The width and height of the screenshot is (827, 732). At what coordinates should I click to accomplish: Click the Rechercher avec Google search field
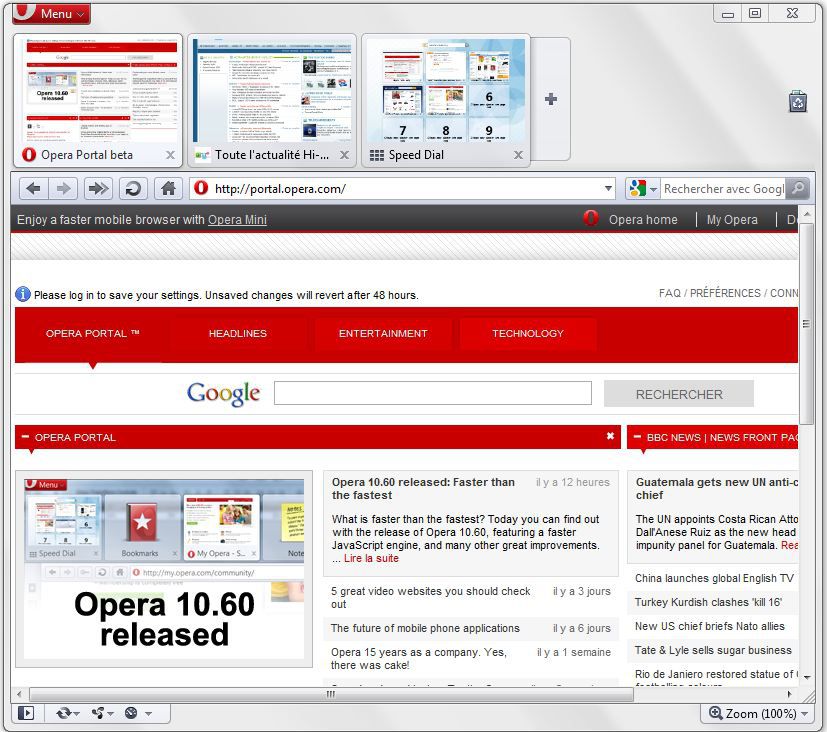(724, 188)
